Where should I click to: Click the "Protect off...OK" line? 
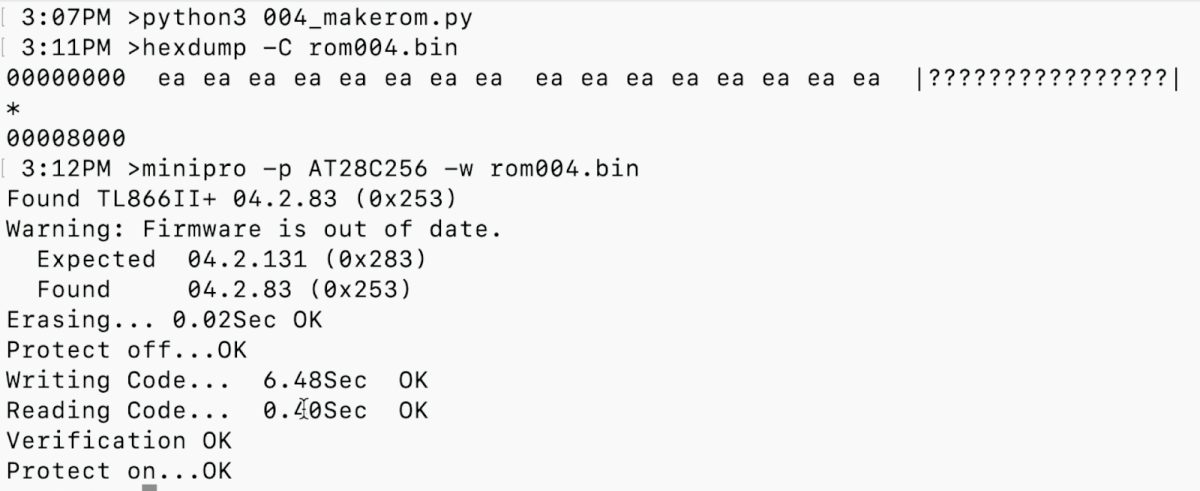click(126, 350)
